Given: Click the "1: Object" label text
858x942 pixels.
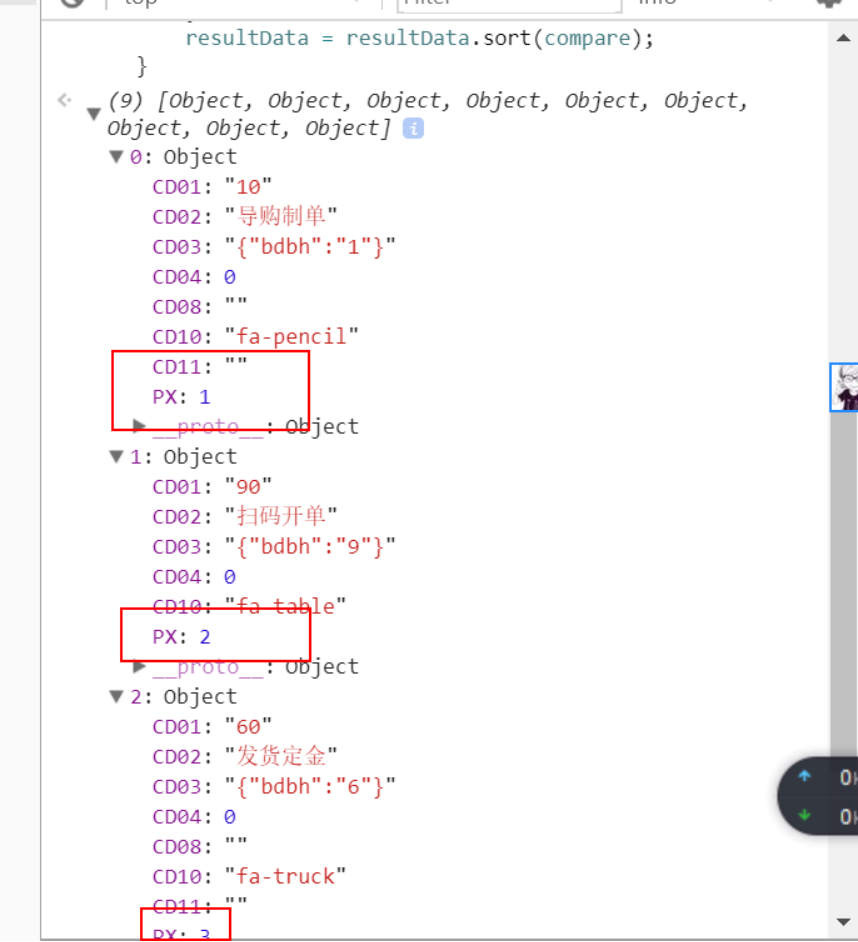Looking at the screenshot, I should (x=183, y=457).
